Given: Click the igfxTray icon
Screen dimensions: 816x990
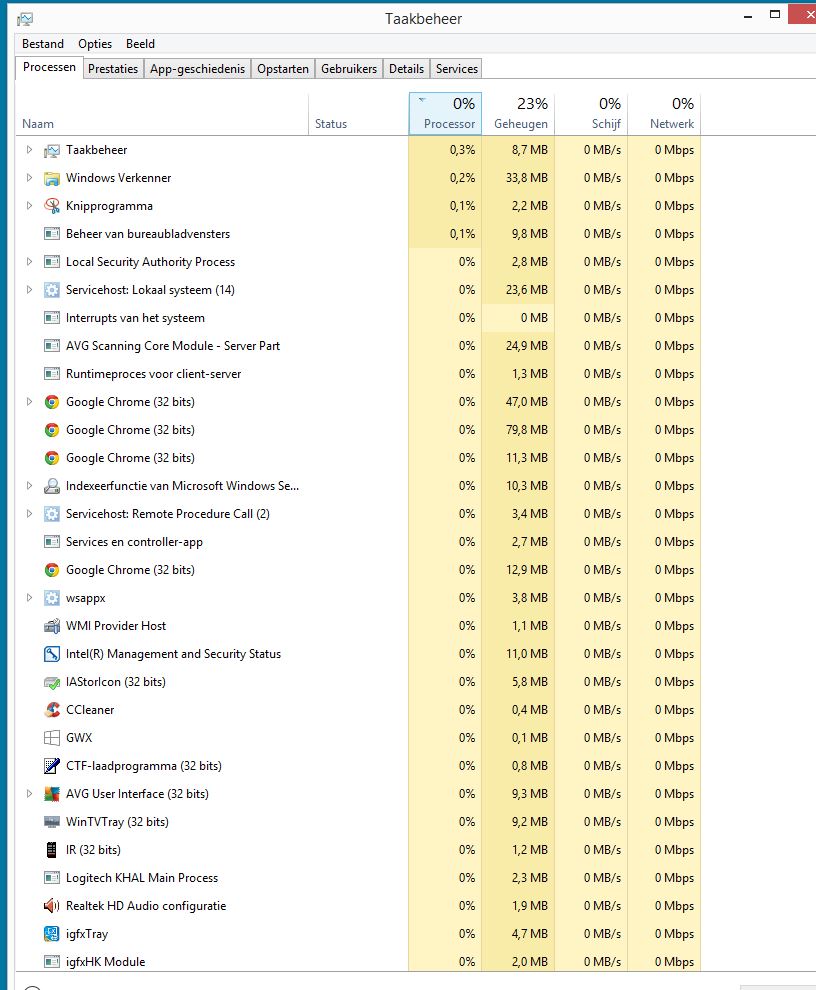Looking at the screenshot, I should click(52, 934).
